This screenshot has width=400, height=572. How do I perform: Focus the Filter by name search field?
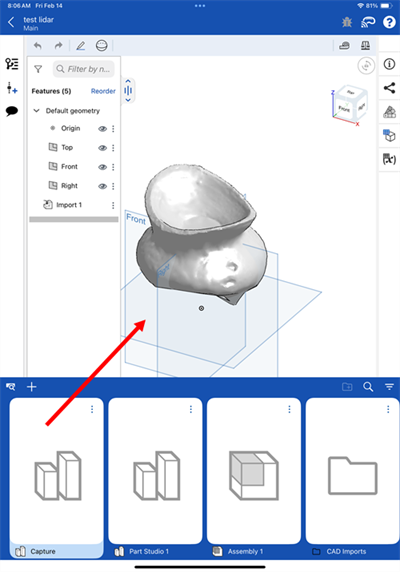(x=84, y=69)
